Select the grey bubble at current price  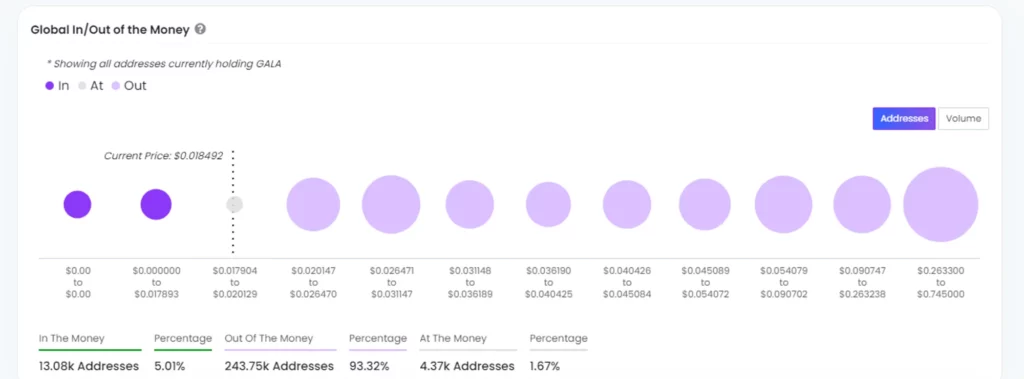(x=234, y=205)
